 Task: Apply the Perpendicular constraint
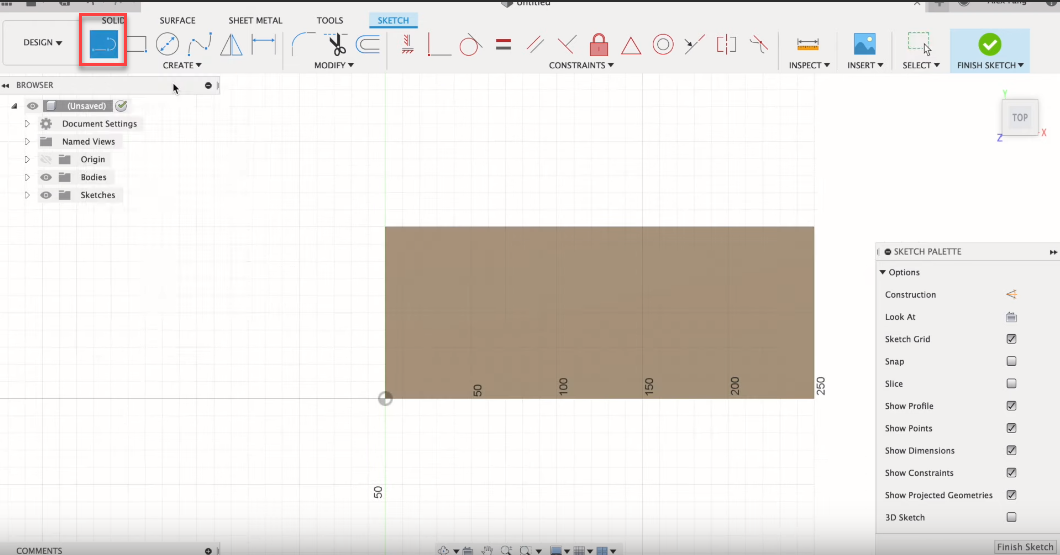pos(567,45)
